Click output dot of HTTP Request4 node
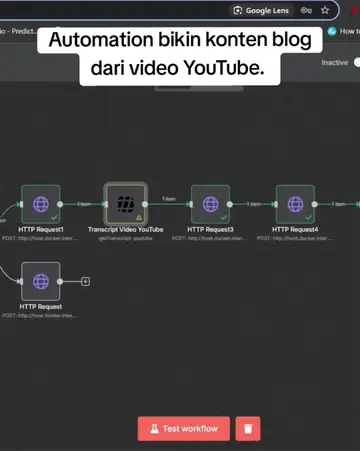This screenshot has width=360, height=451. pyautogui.click(x=315, y=204)
